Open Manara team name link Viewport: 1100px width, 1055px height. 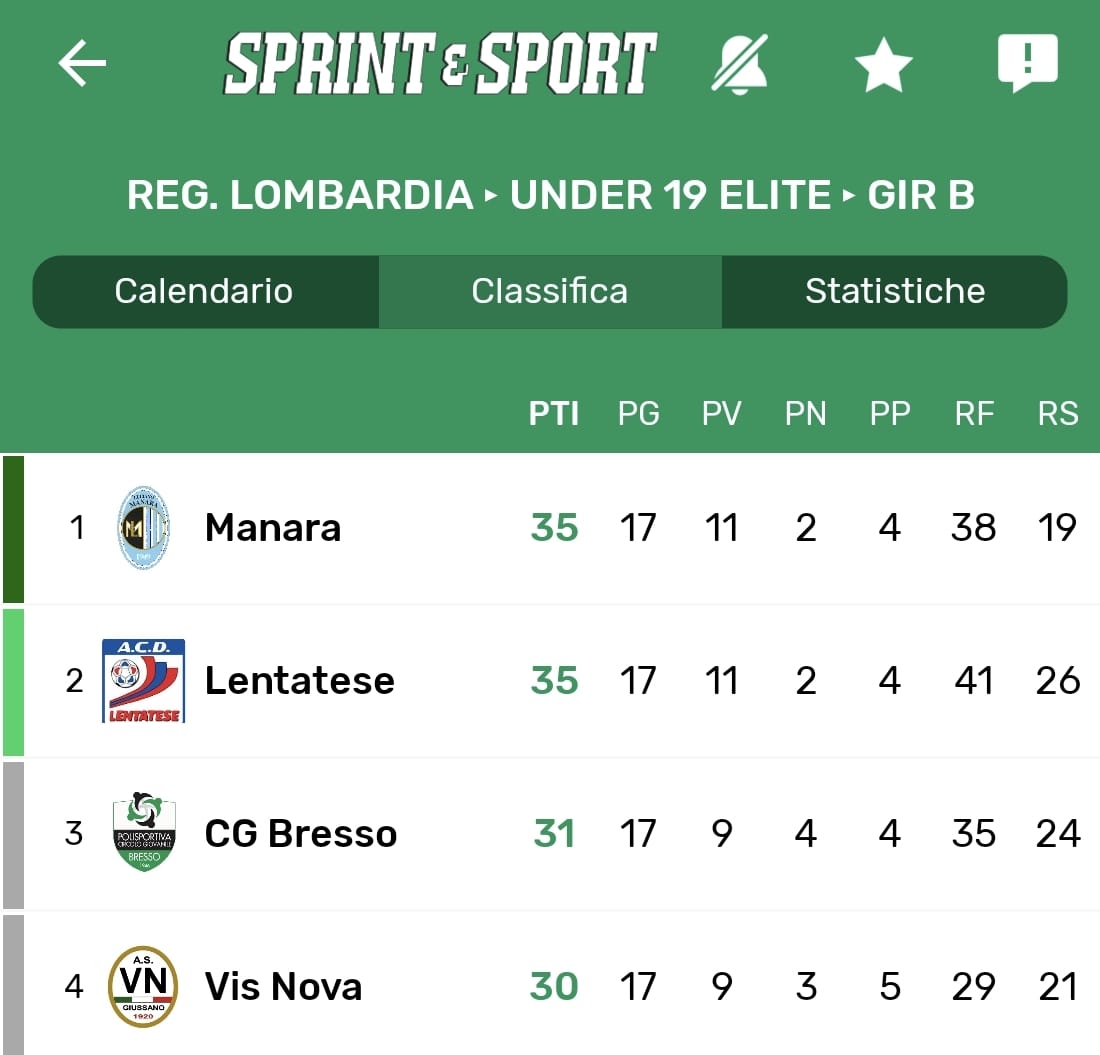(x=273, y=528)
